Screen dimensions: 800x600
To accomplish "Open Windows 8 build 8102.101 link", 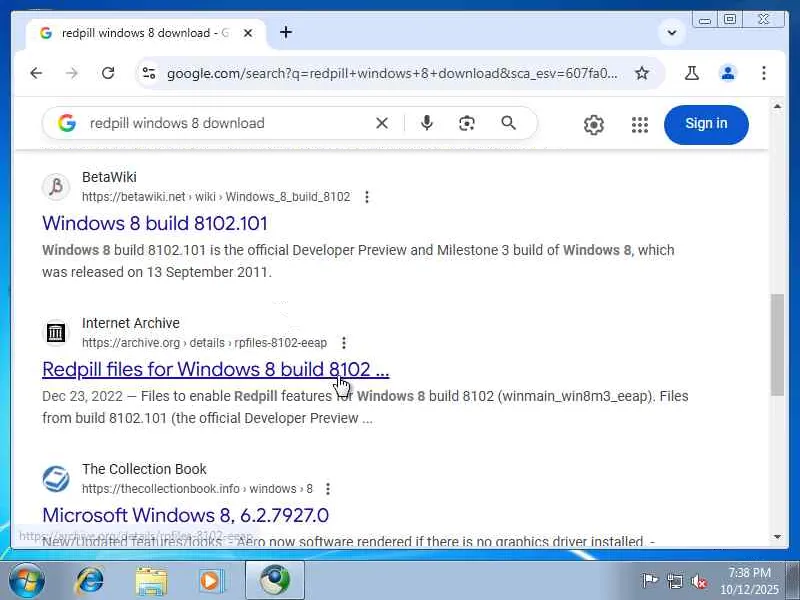I will coord(155,223).
